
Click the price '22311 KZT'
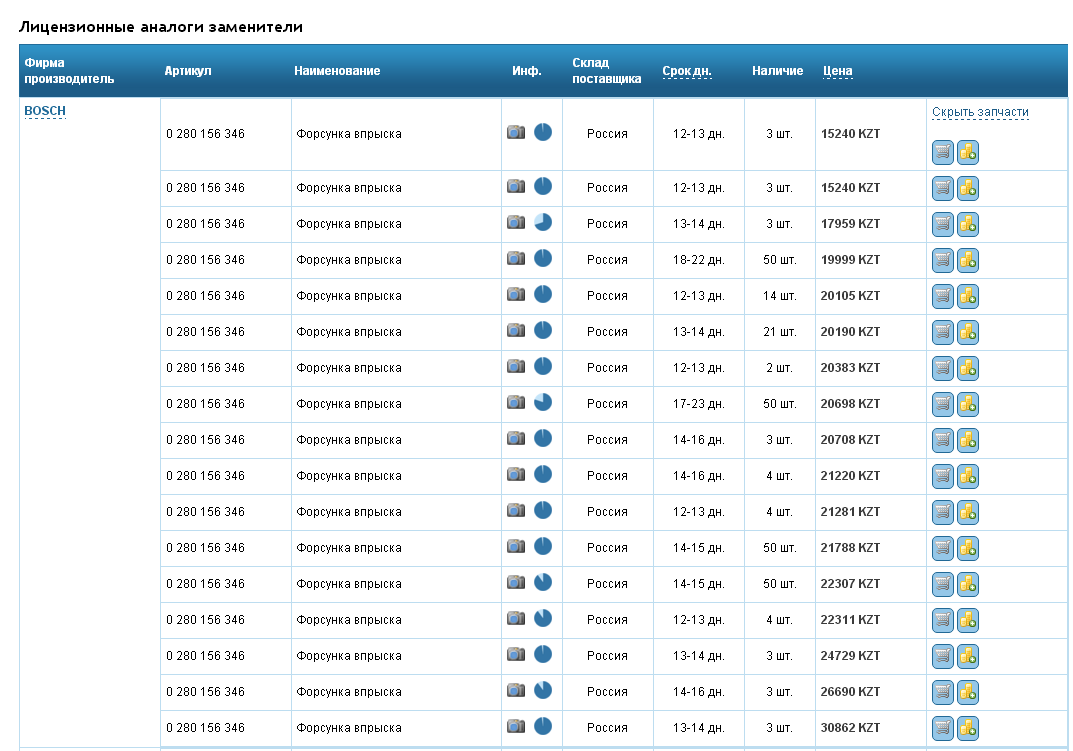pyautogui.click(x=850, y=620)
